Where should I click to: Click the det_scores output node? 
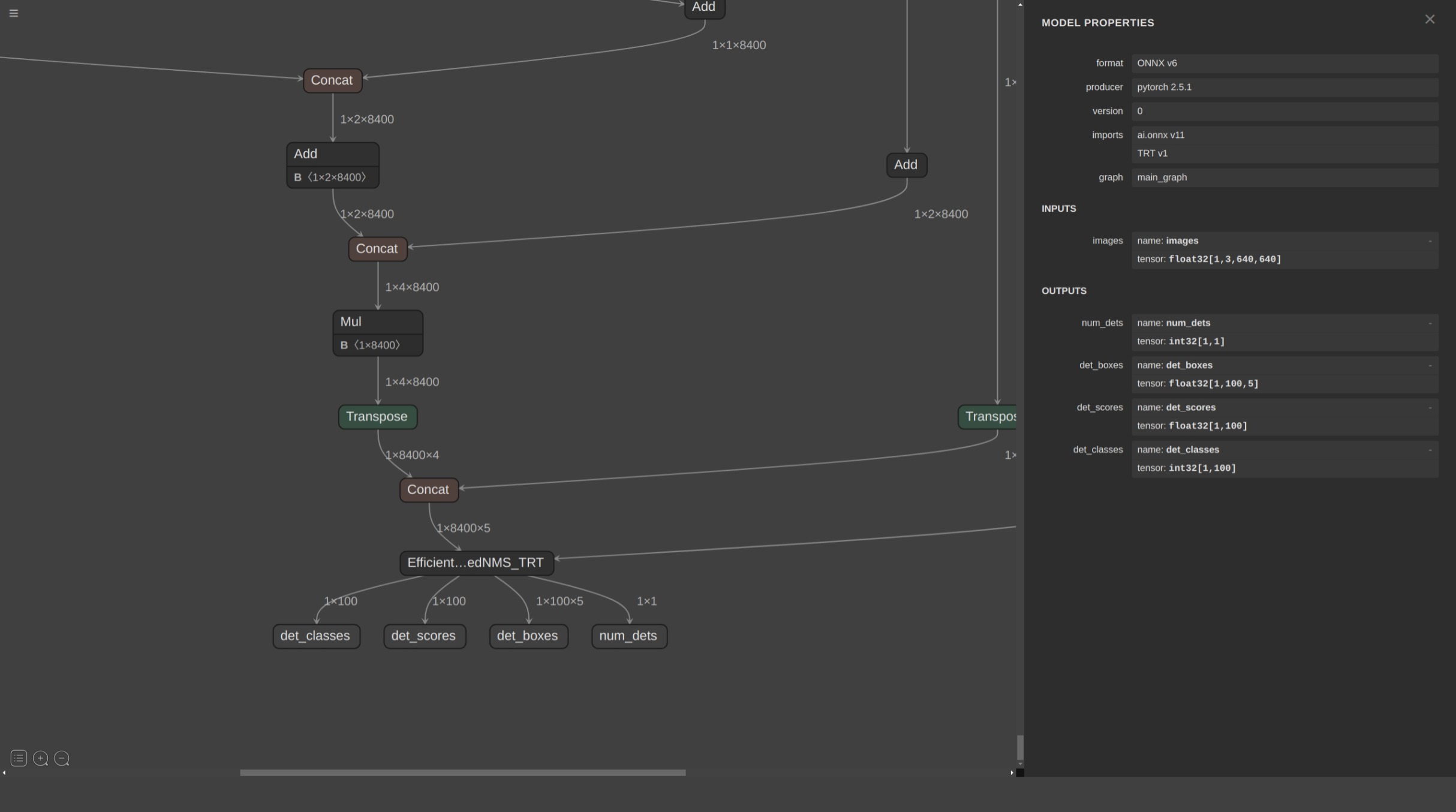coord(424,636)
